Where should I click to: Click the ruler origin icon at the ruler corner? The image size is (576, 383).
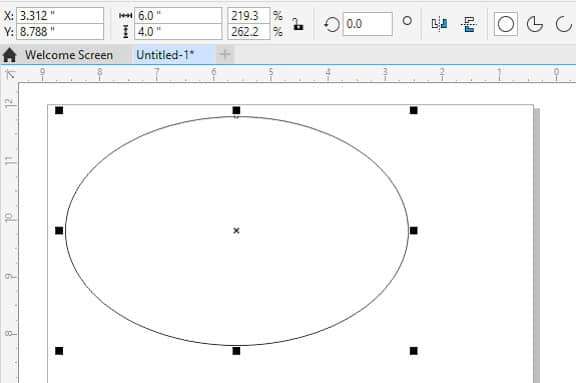(x=10, y=74)
